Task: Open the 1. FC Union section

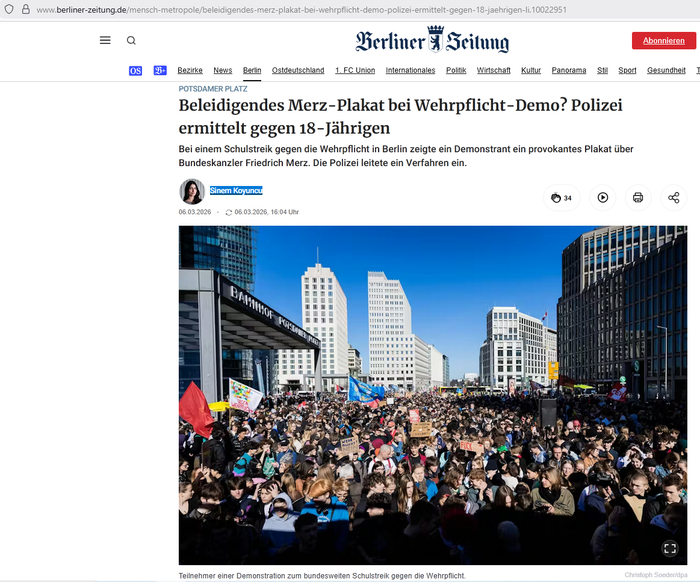Action: (x=355, y=71)
